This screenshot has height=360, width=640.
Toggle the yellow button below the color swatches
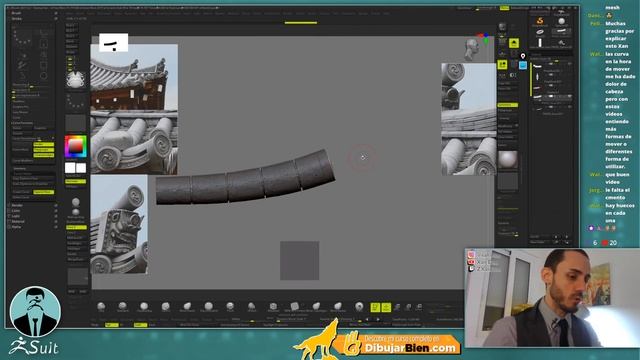76,181
